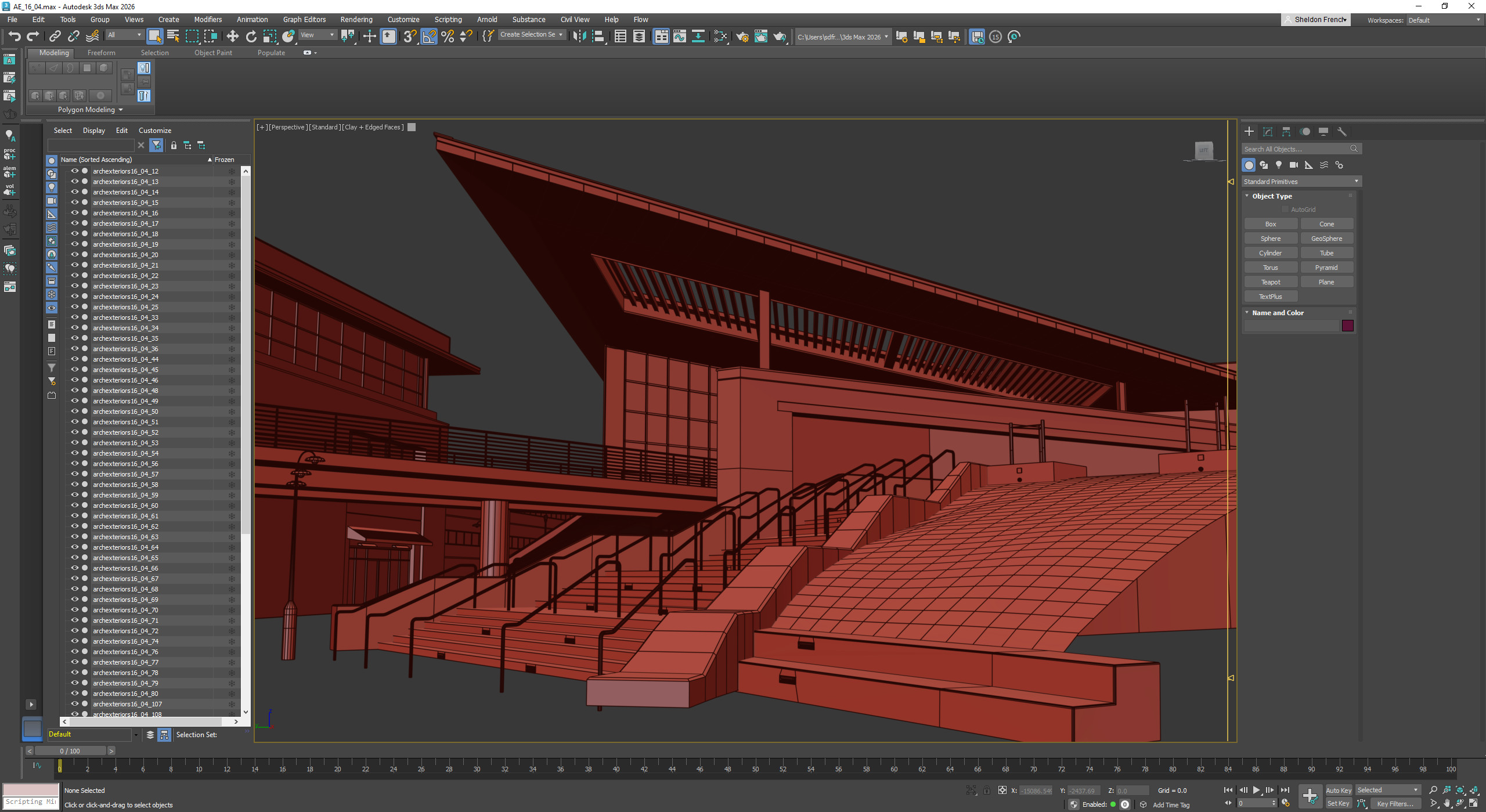Open the Rendering menu
The image size is (1486, 812).
point(356,19)
